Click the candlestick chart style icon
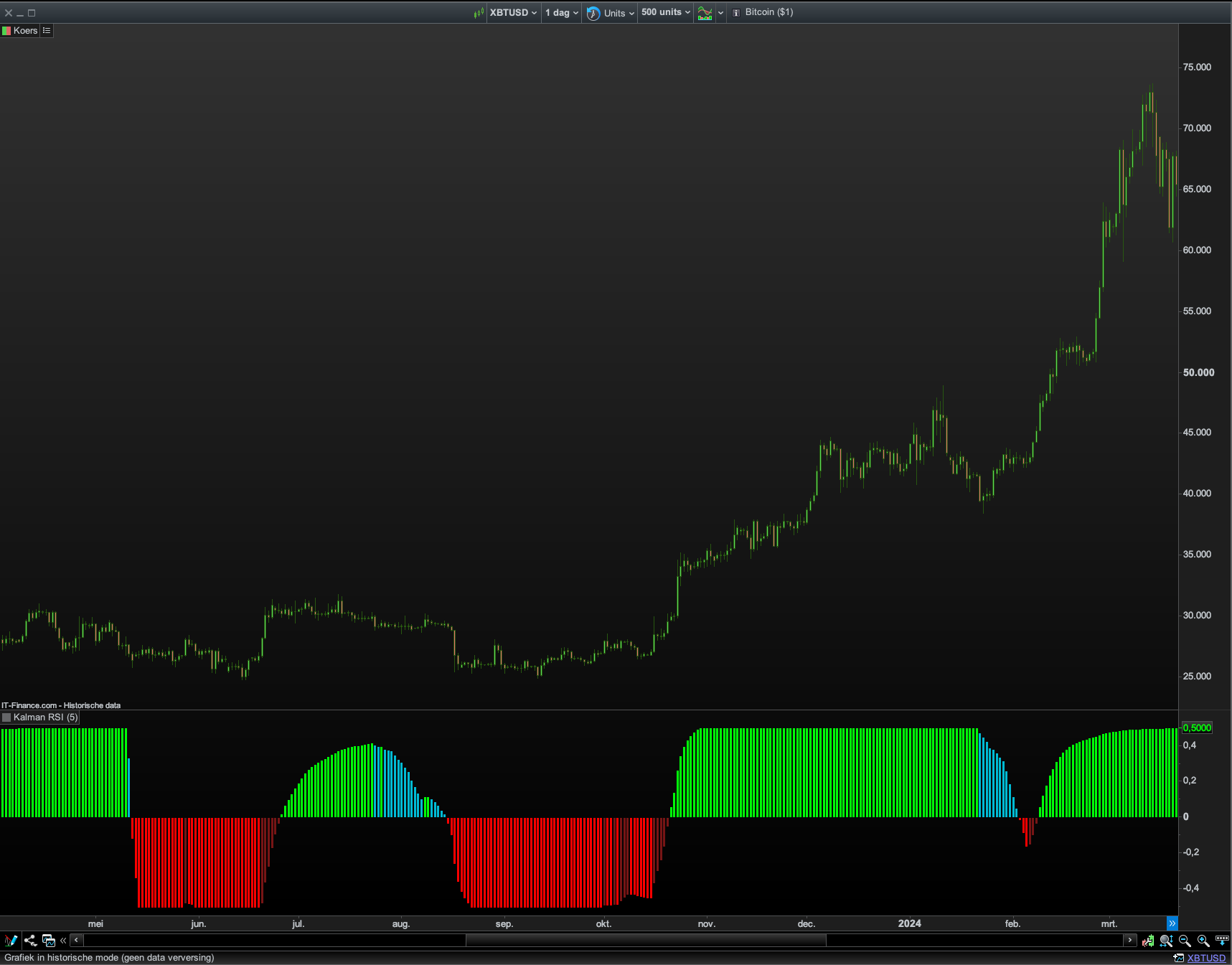This screenshot has height=965, width=1232. click(x=479, y=13)
